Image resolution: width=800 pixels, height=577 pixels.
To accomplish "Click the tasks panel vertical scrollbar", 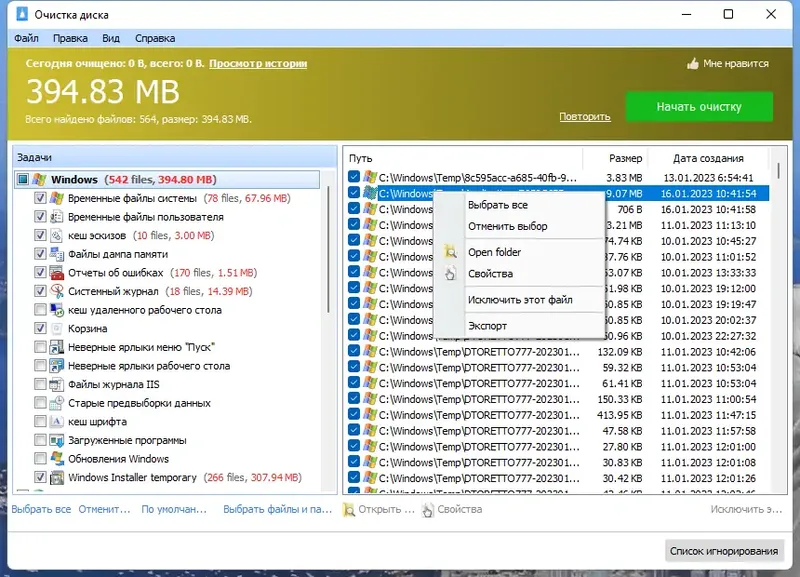I will (x=328, y=250).
